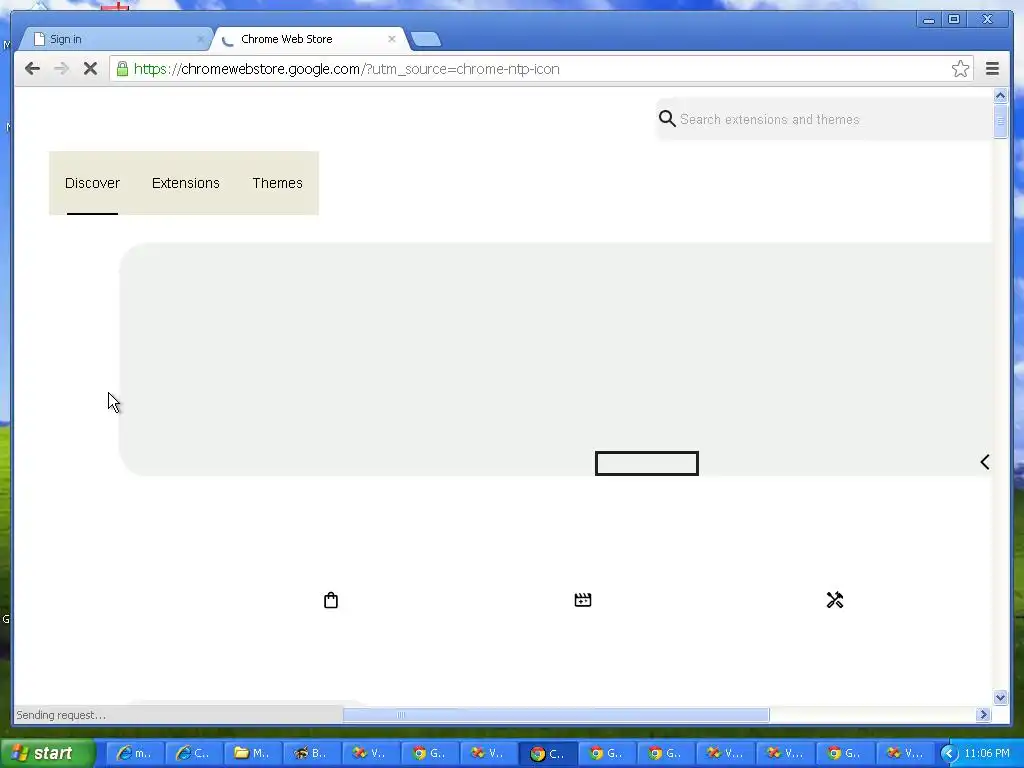Click the film clapper entertainment icon

pos(583,600)
